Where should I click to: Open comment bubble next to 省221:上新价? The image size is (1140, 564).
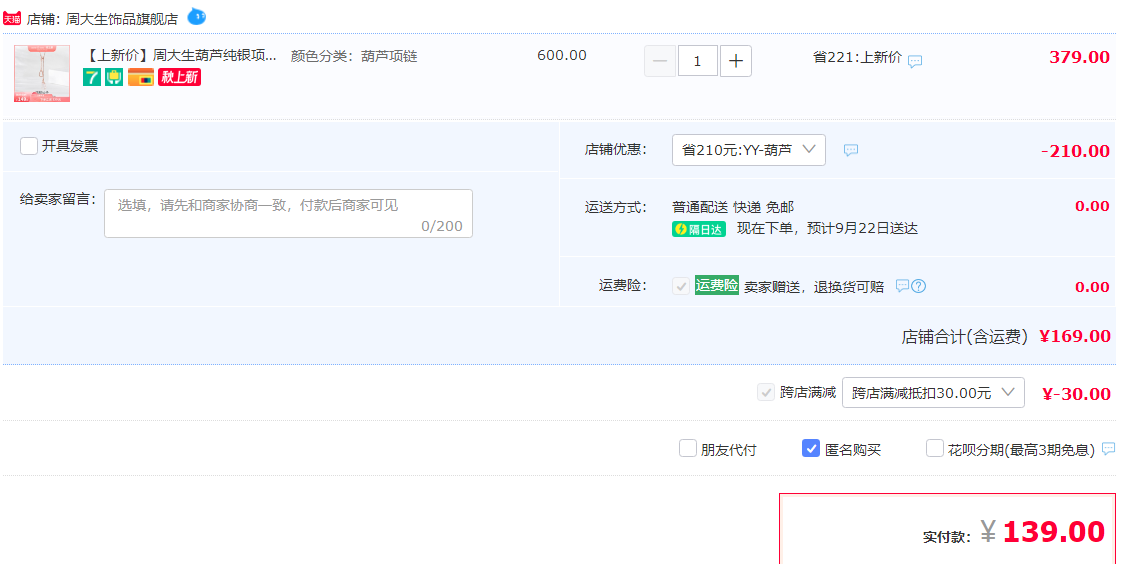(x=915, y=61)
